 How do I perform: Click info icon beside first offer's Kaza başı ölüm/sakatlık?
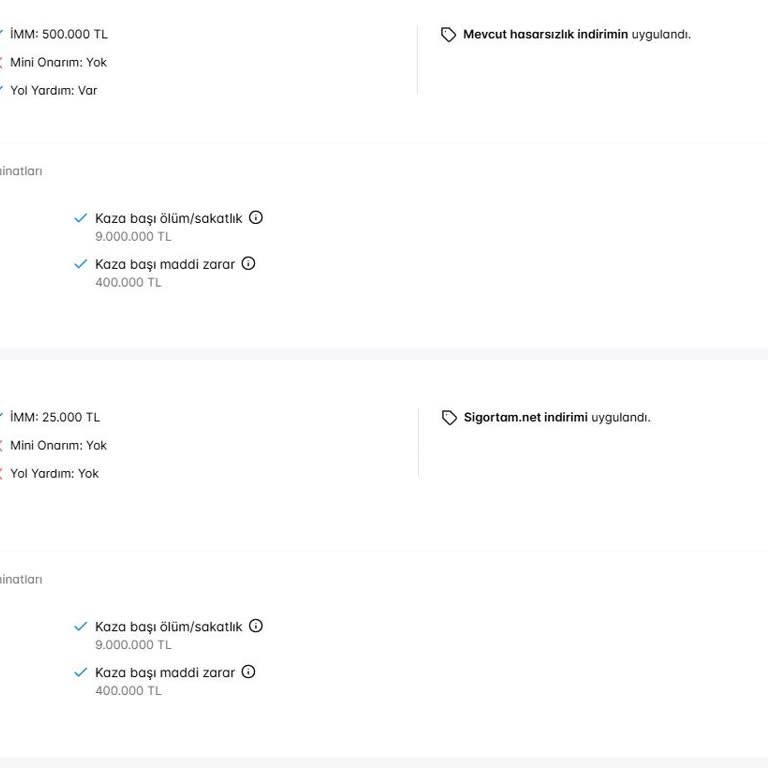point(256,218)
